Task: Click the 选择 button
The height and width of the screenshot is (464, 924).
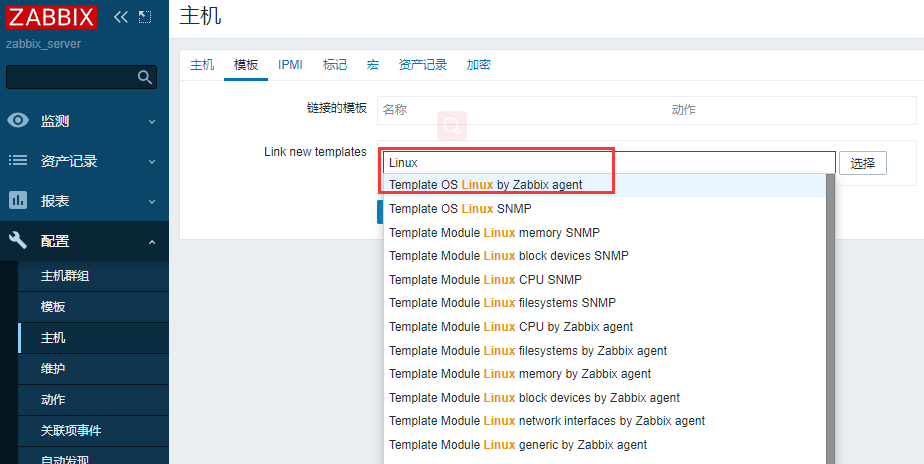Action: pos(863,163)
